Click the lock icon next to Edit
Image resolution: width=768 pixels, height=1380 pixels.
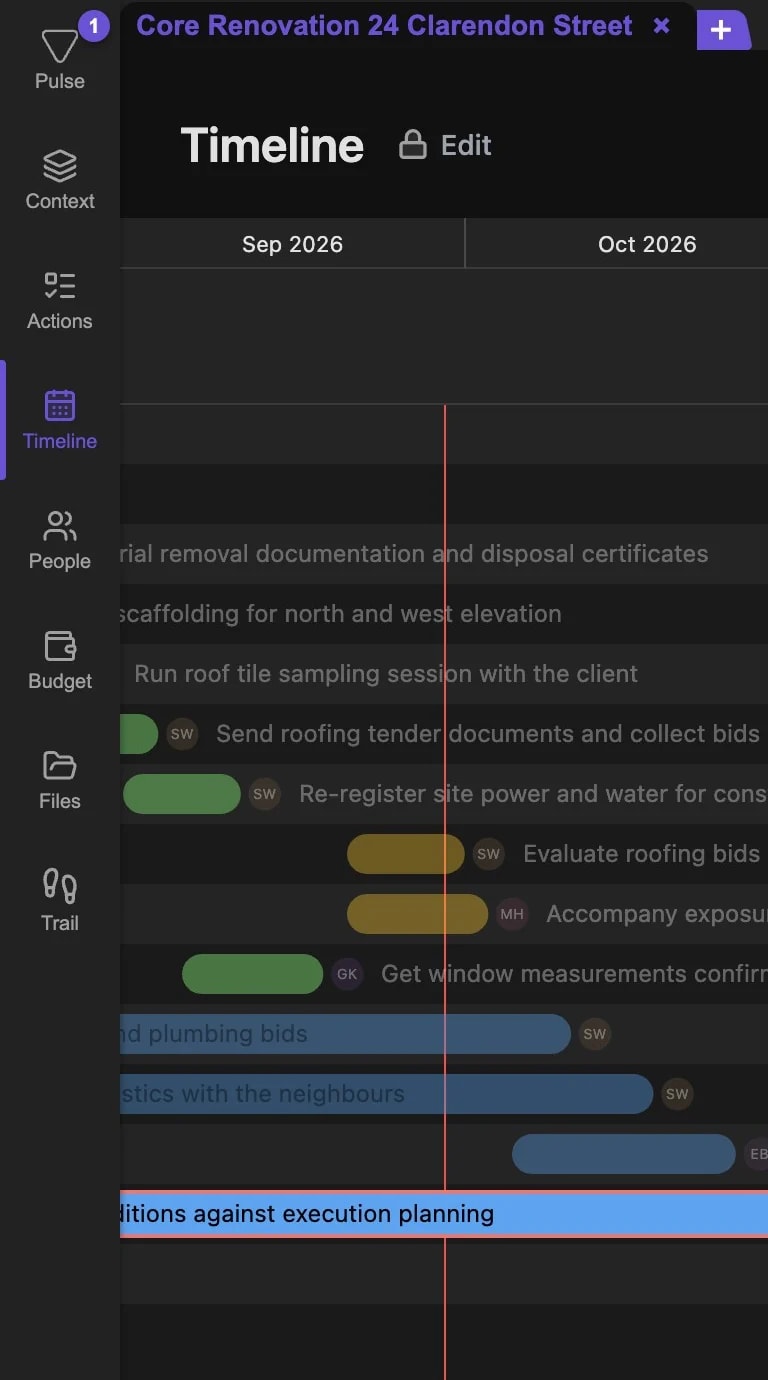pos(413,145)
